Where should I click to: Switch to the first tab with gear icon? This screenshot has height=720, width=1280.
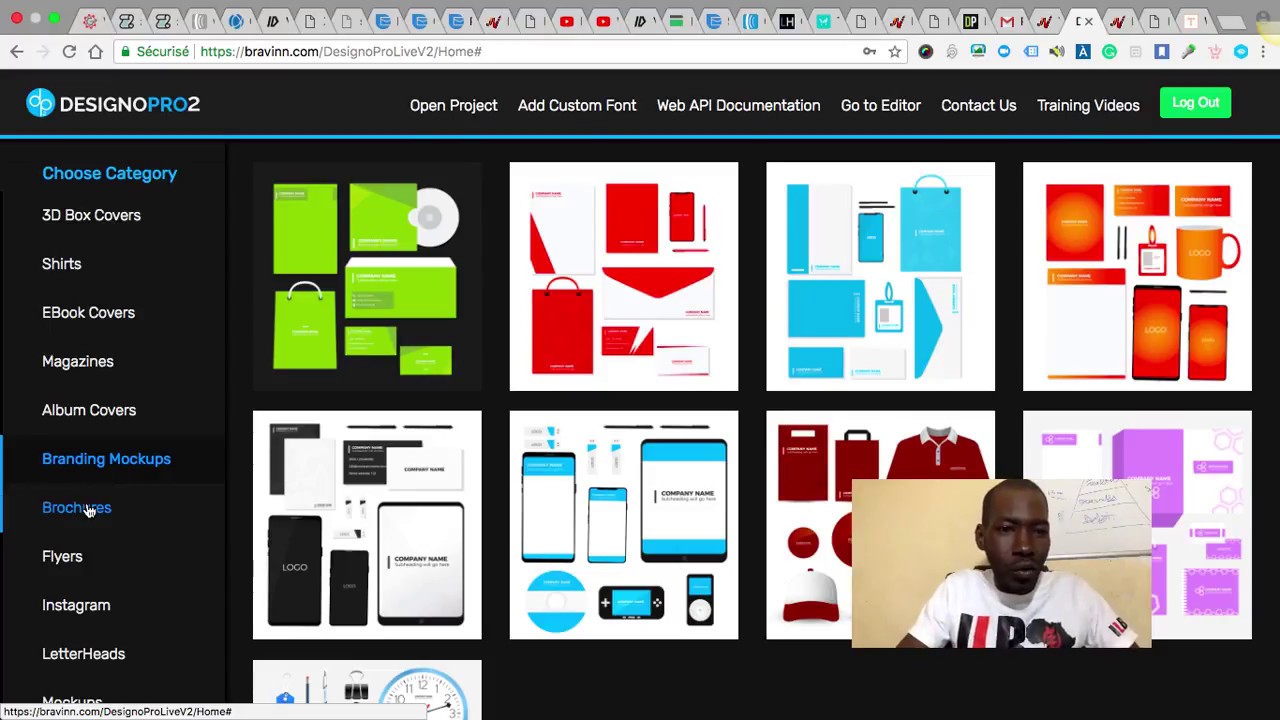pyautogui.click(x=90, y=21)
